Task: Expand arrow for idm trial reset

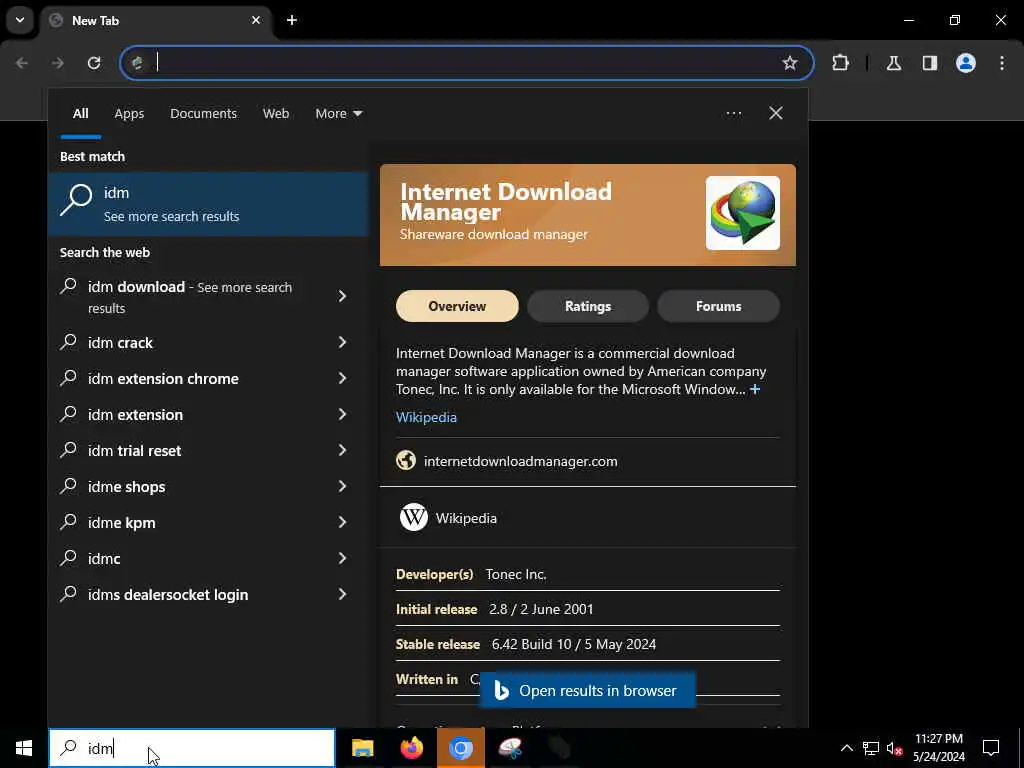Action: point(342,450)
